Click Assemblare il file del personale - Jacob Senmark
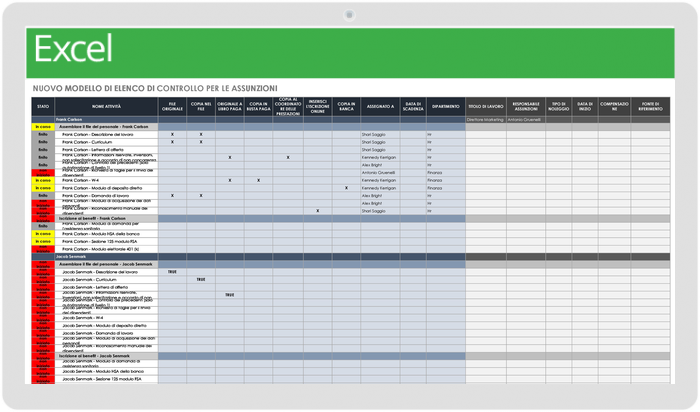This screenshot has width=700, height=412. point(106,264)
